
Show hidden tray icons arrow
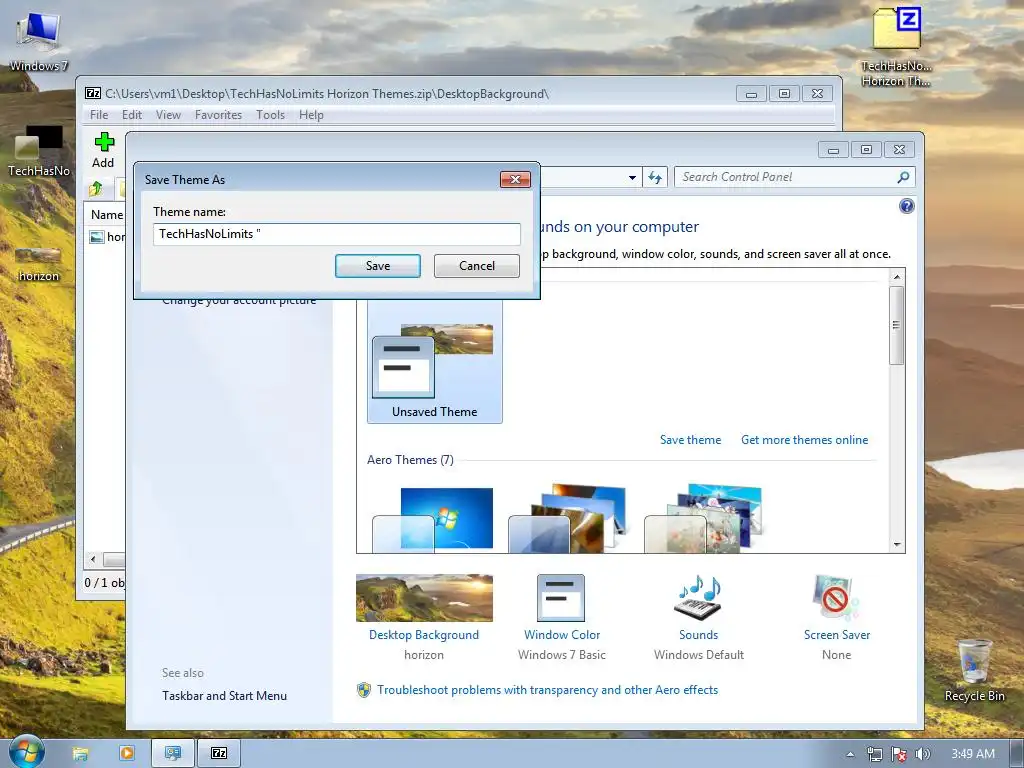click(850, 754)
